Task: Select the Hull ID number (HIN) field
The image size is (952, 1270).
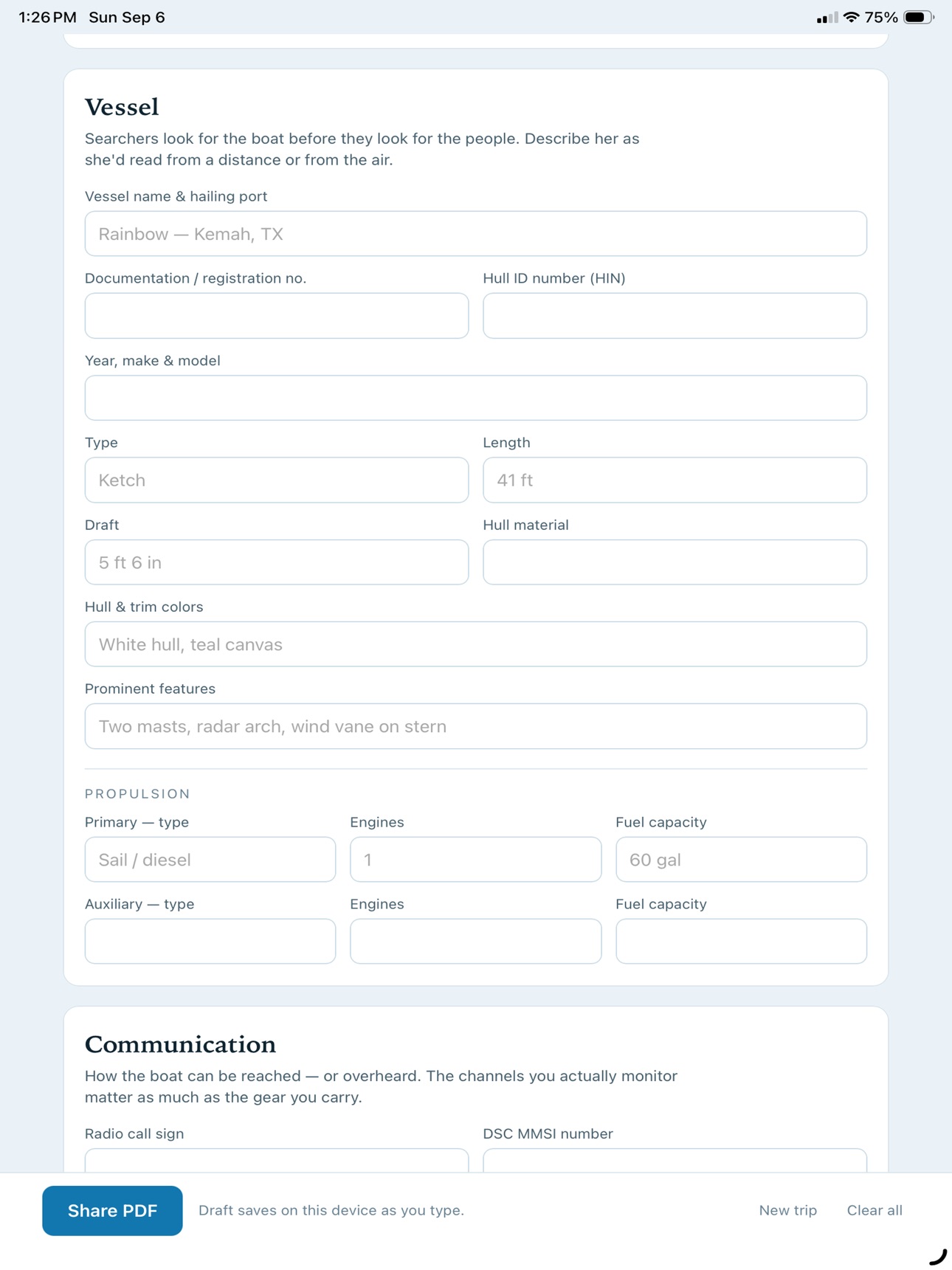Action: coord(675,316)
